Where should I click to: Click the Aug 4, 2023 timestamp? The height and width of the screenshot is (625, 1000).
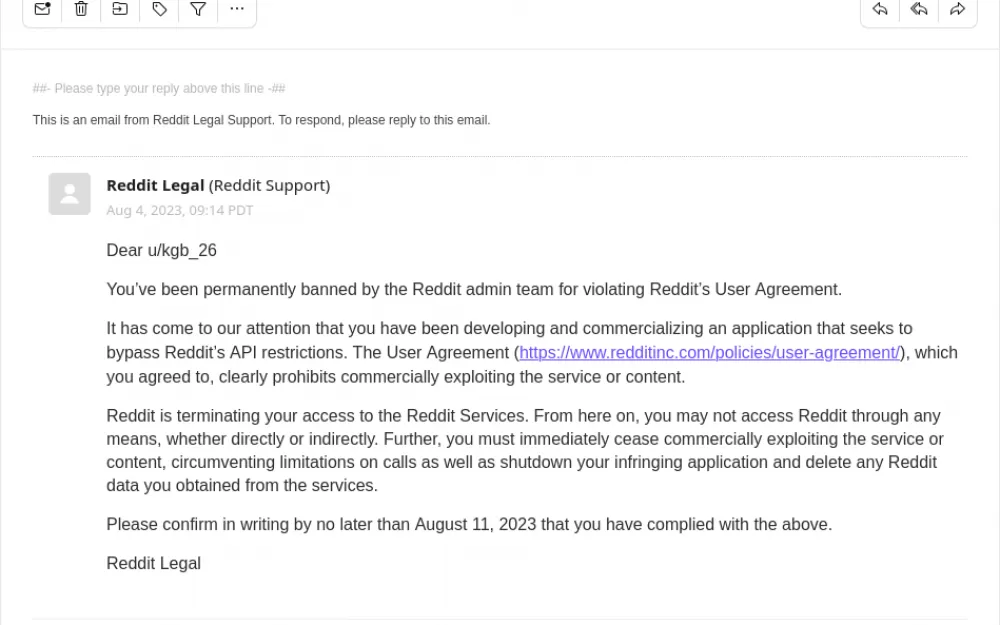click(x=180, y=211)
